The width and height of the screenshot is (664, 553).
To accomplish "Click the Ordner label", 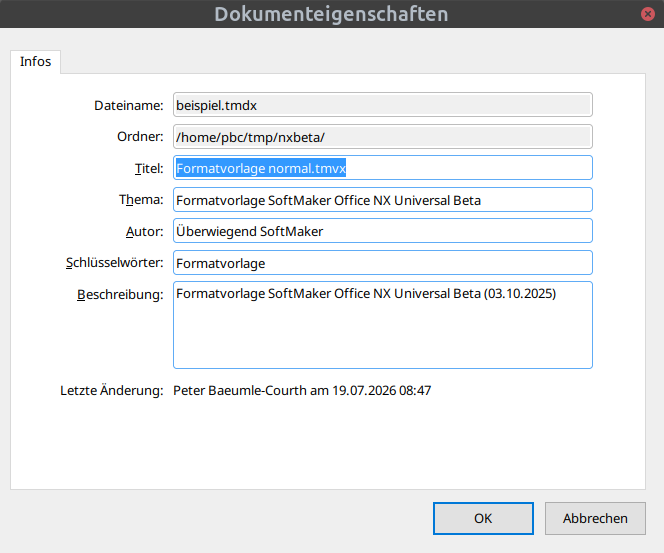I will (x=140, y=137).
